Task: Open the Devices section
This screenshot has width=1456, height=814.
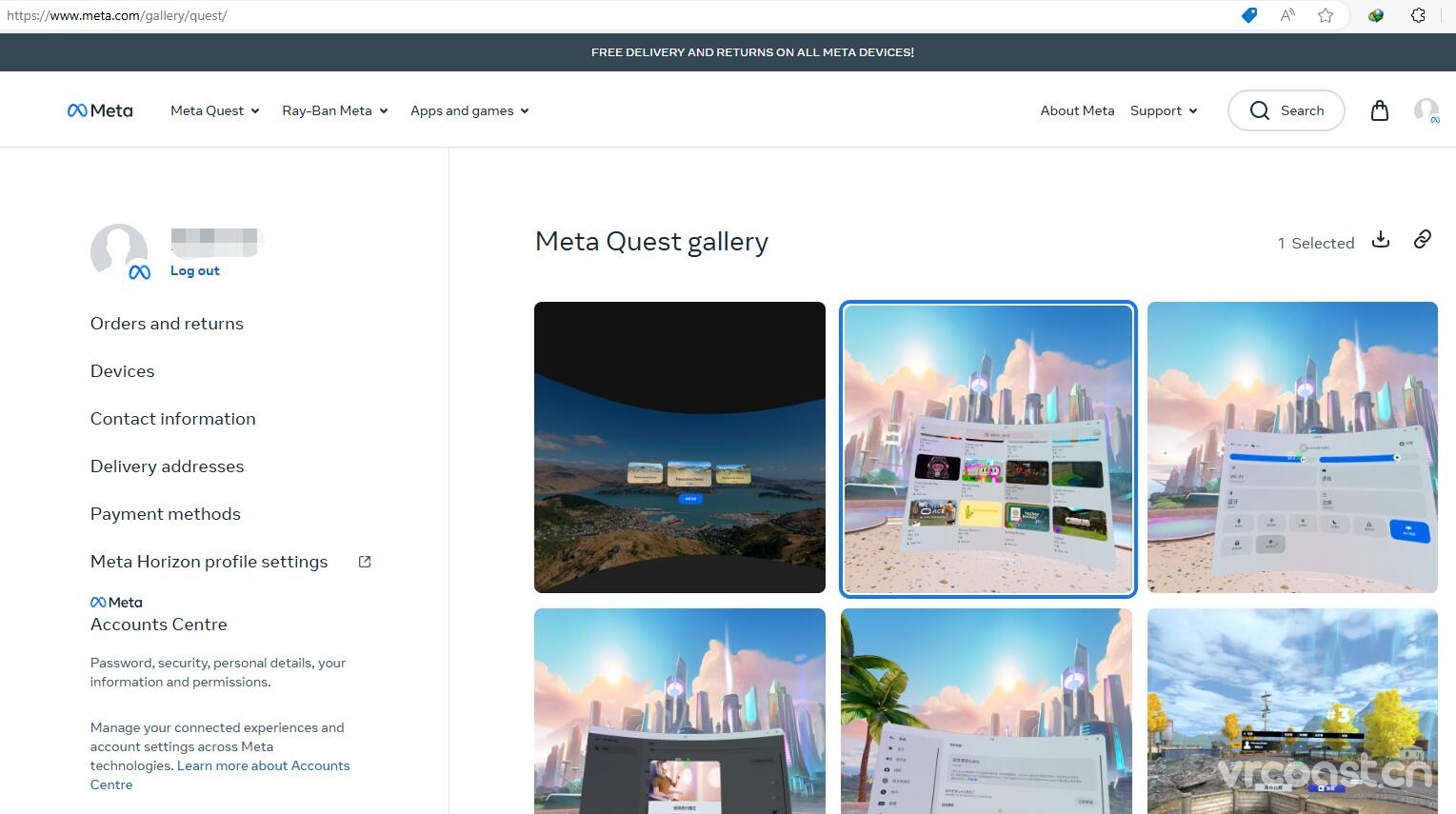Action: pos(122,371)
